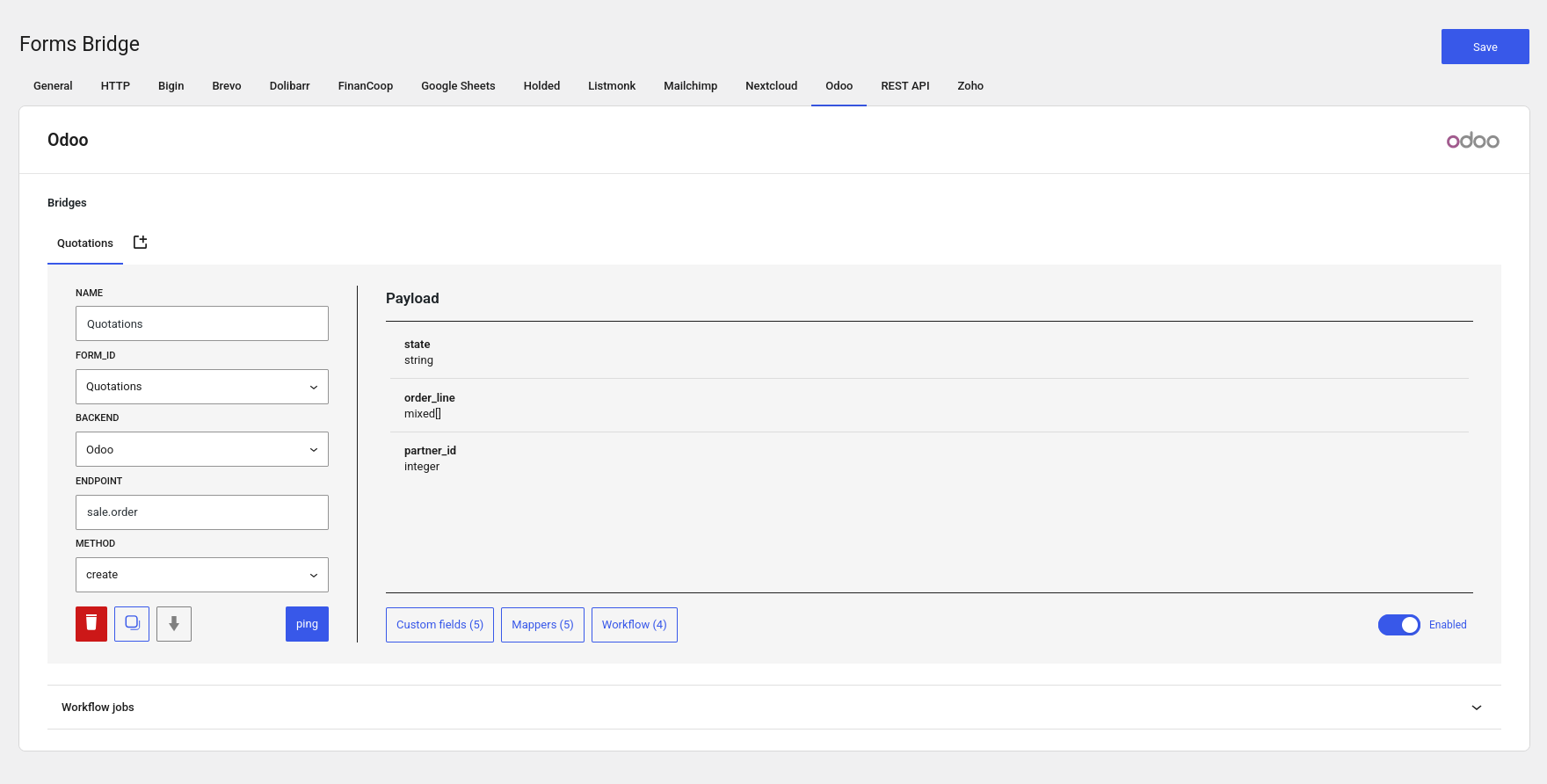The image size is (1547, 784).
Task: Click the Odoo logo
Action: coord(1472,141)
